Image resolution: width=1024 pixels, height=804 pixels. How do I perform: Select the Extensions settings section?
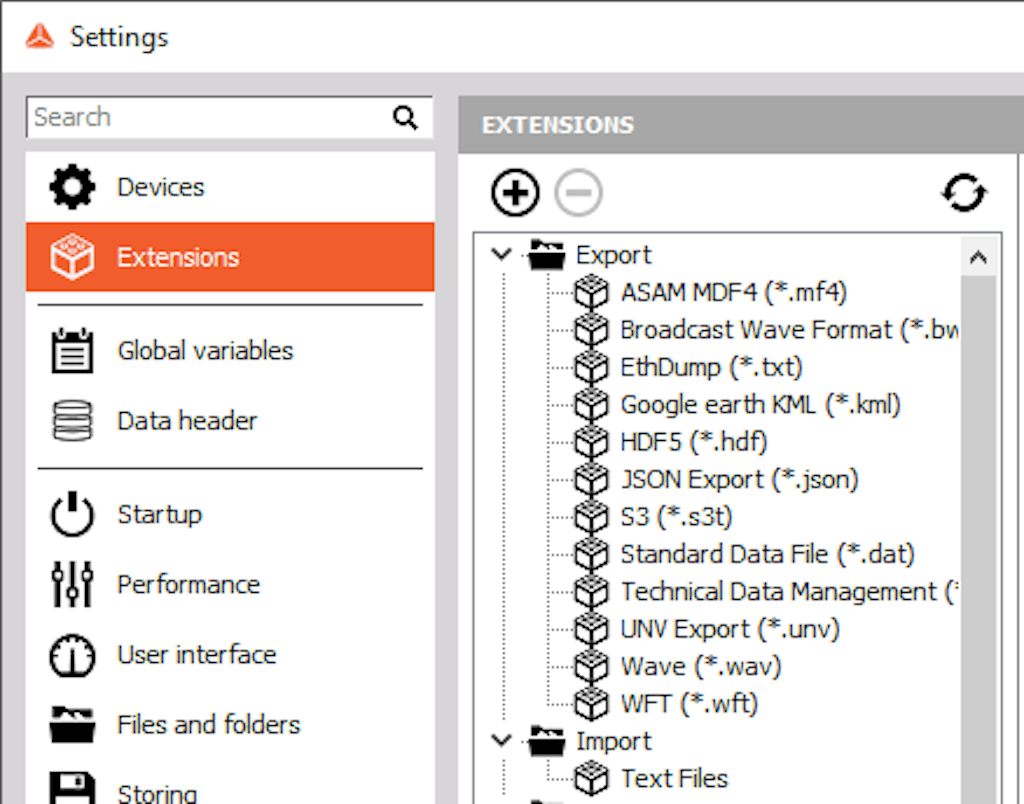[x=230, y=257]
